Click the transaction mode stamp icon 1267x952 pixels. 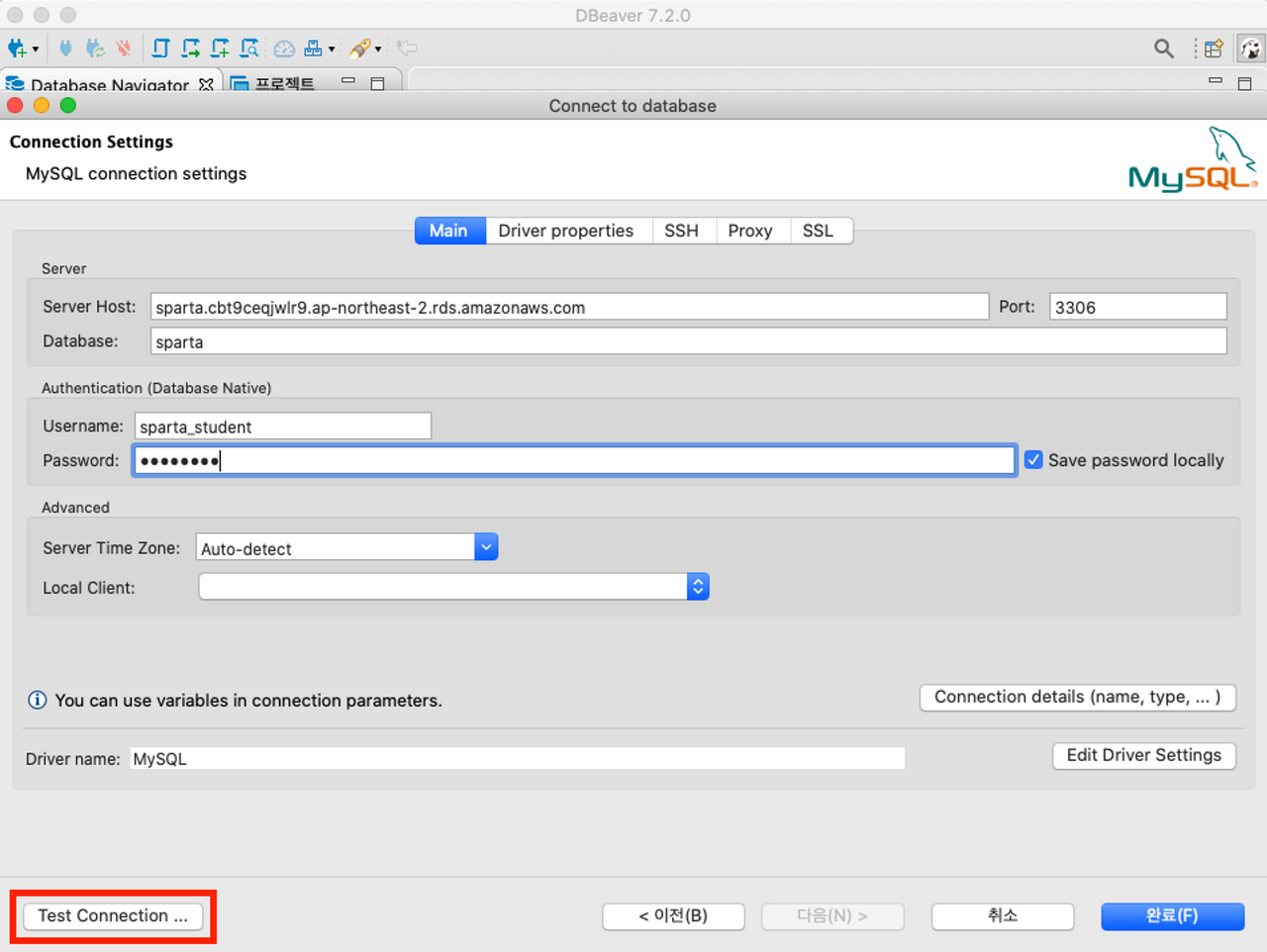coord(314,48)
